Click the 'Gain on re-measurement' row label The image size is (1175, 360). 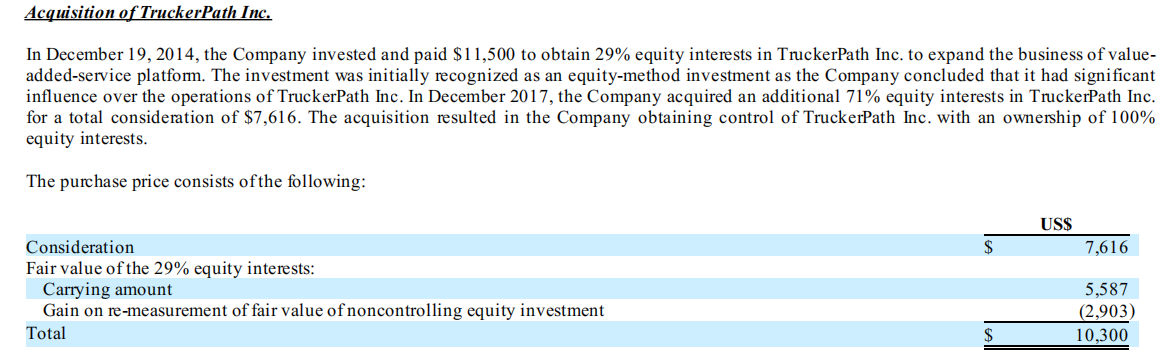pos(323,310)
